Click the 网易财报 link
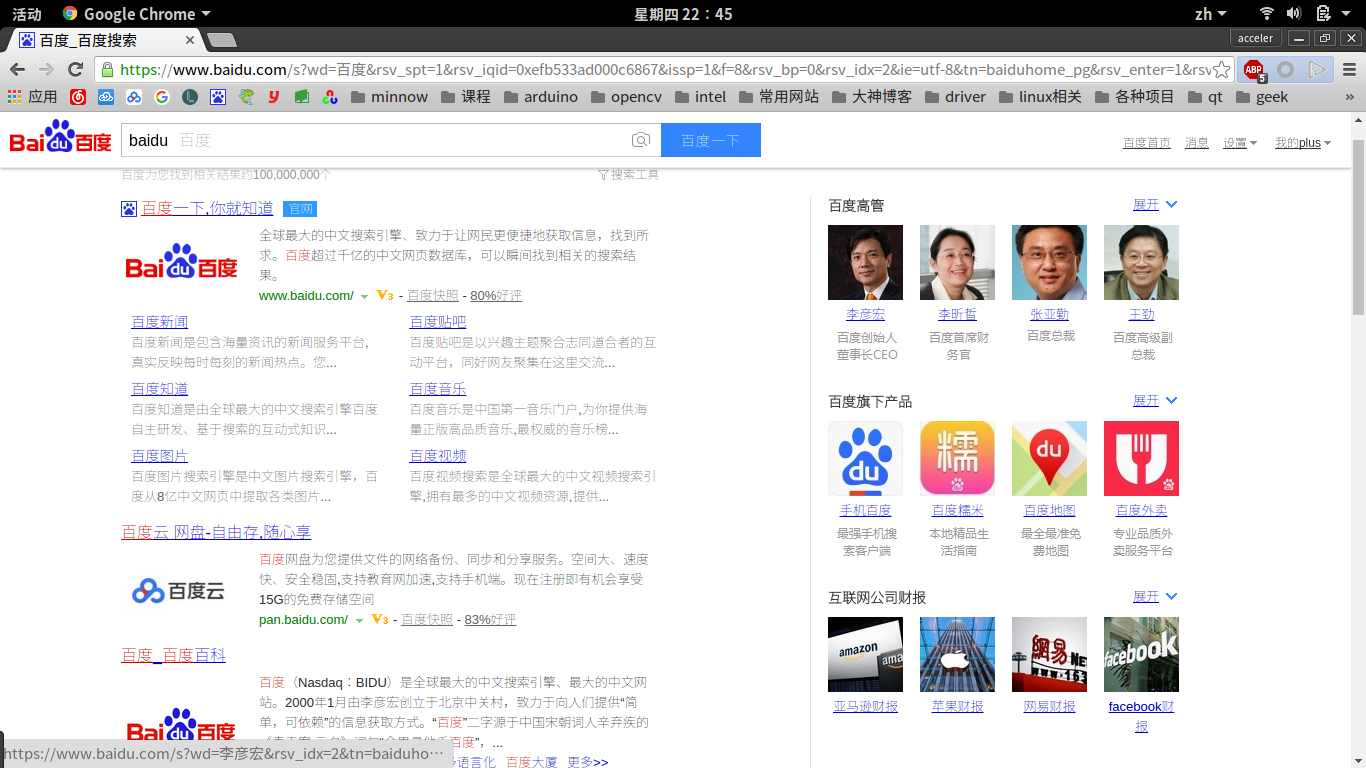 click(x=1049, y=707)
